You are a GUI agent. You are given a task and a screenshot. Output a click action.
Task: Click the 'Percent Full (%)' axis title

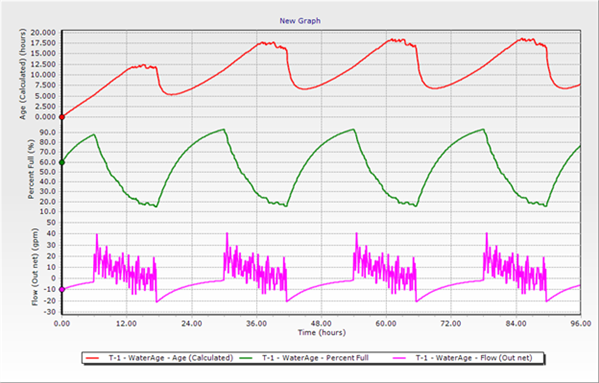pos(31,169)
